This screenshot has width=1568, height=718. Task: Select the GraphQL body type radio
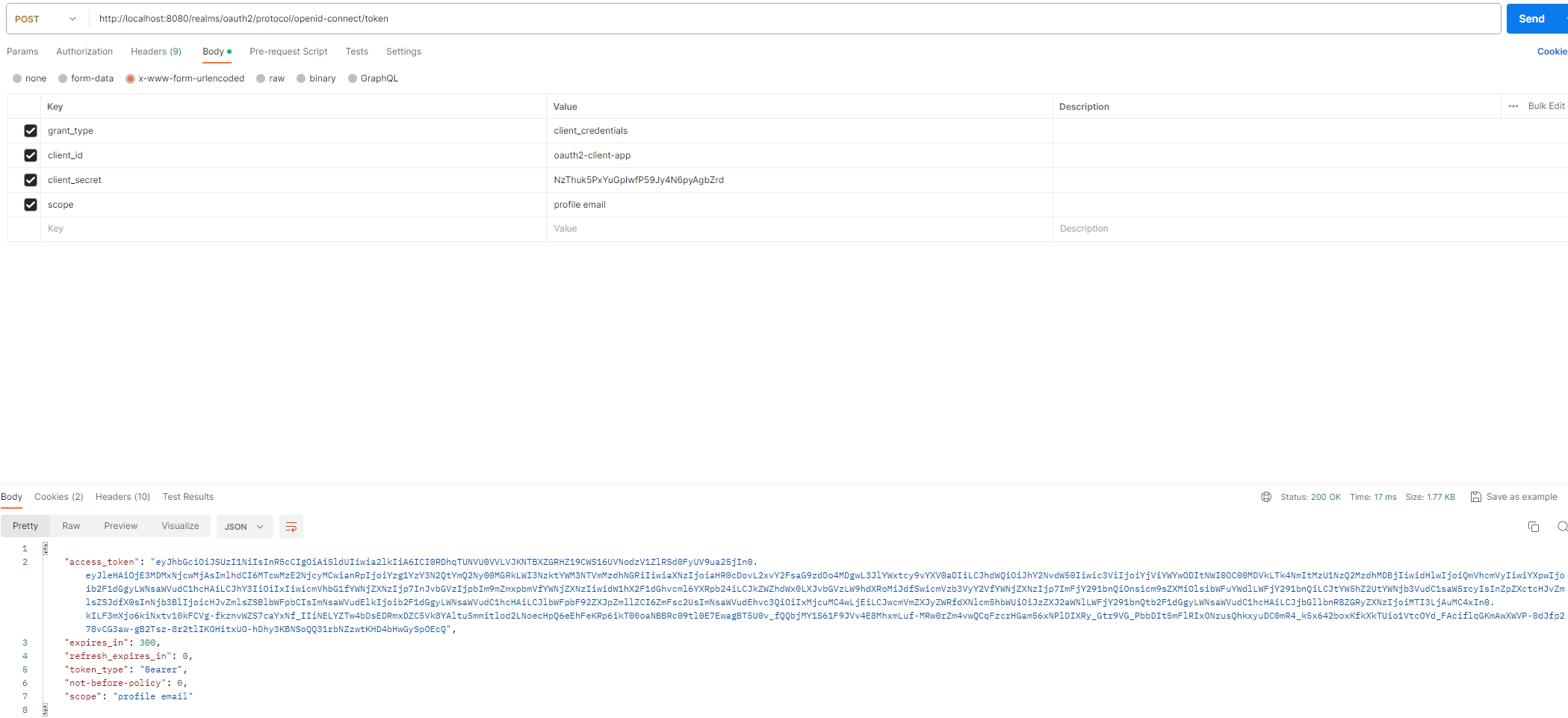pos(353,78)
